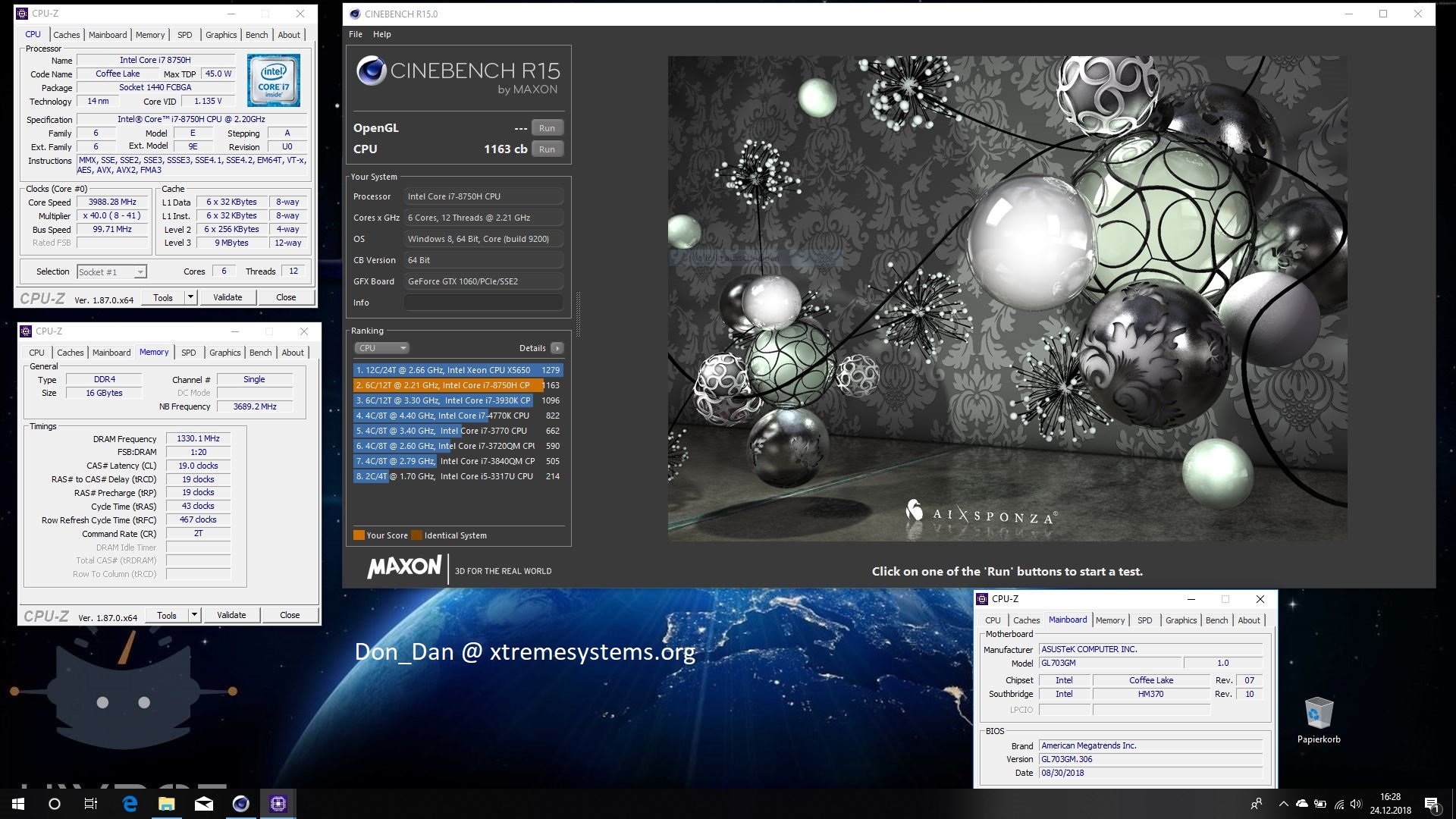The width and height of the screenshot is (1456, 819).
Task: Open File Explorer from taskbar
Action: 167,804
